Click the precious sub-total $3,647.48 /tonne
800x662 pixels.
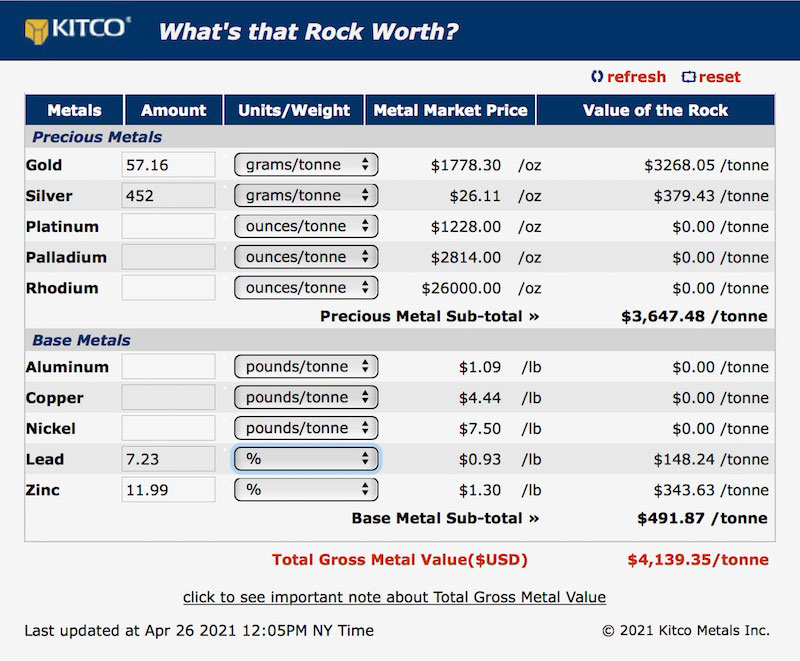click(x=694, y=316)
